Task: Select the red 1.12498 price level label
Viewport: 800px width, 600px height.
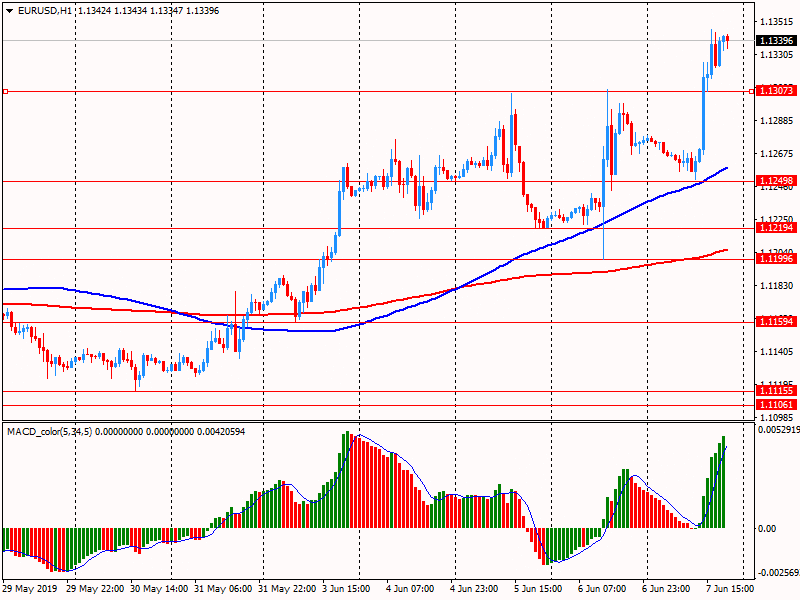Action: 776,181
